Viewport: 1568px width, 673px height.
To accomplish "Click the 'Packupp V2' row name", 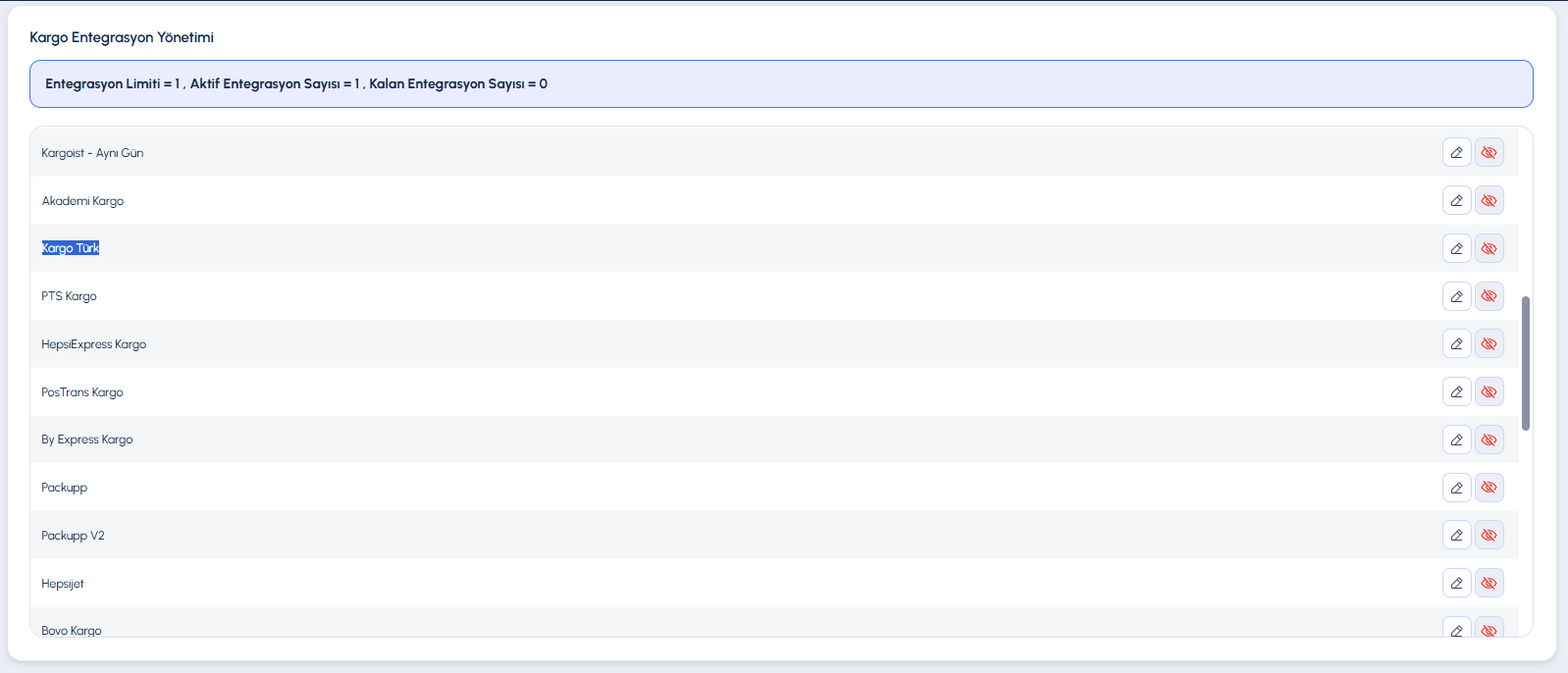I will point(73,536).
